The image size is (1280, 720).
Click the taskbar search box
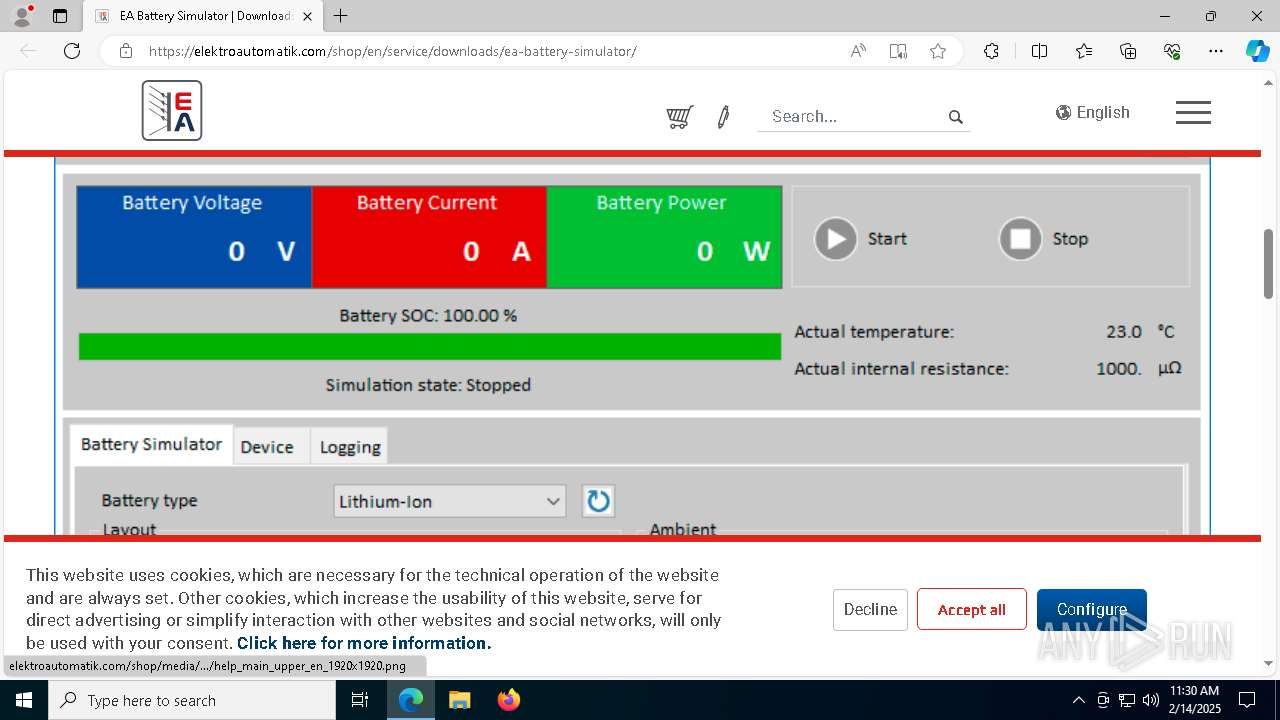click(192, 700)
